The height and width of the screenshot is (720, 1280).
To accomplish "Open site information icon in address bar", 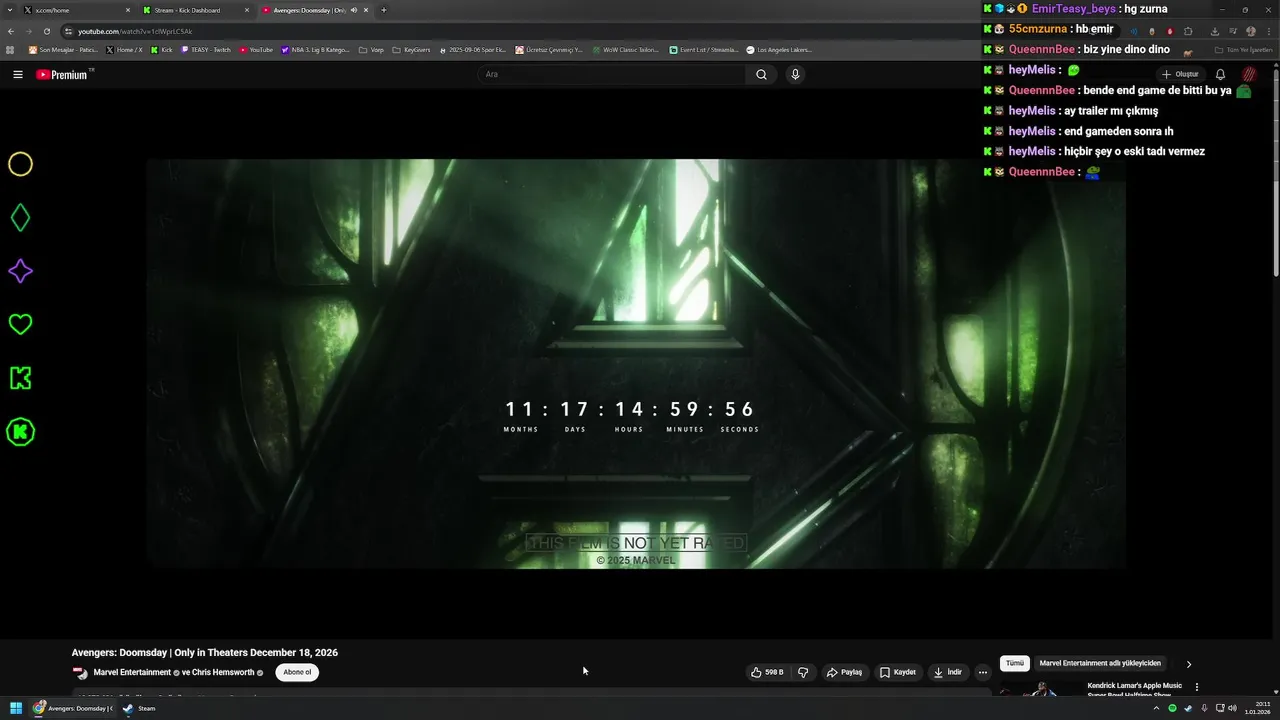I will [x=69, y=31].
